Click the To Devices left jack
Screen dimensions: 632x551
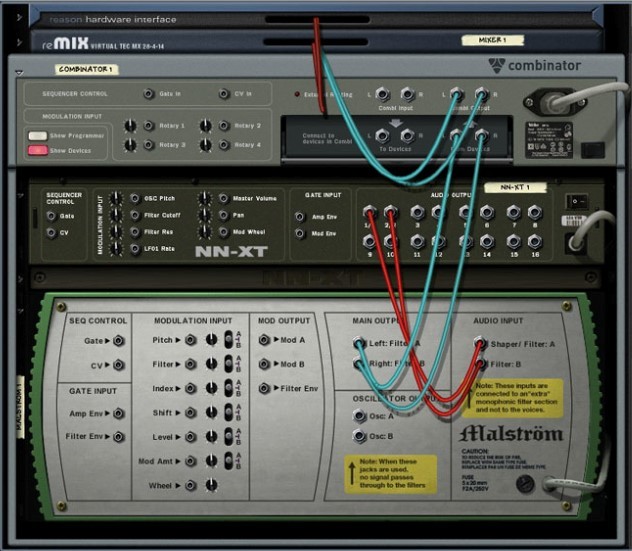coord(383,136)
